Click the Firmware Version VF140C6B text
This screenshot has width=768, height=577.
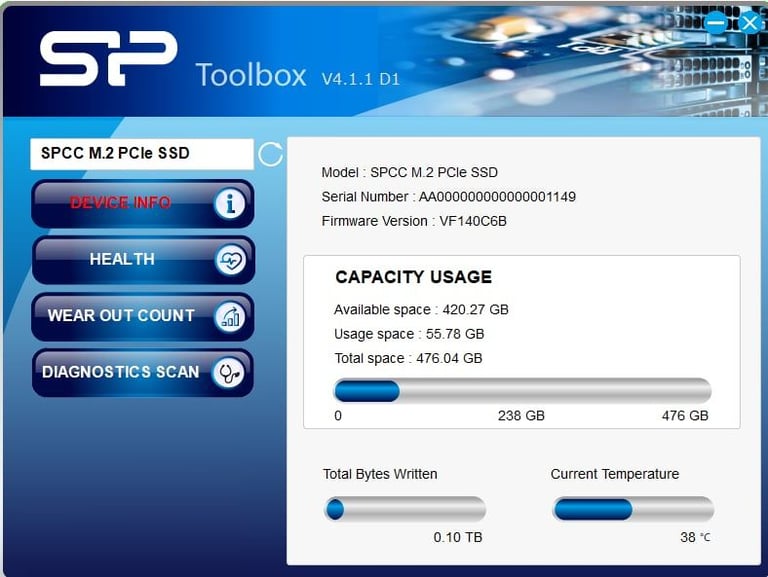click(414, 221)
